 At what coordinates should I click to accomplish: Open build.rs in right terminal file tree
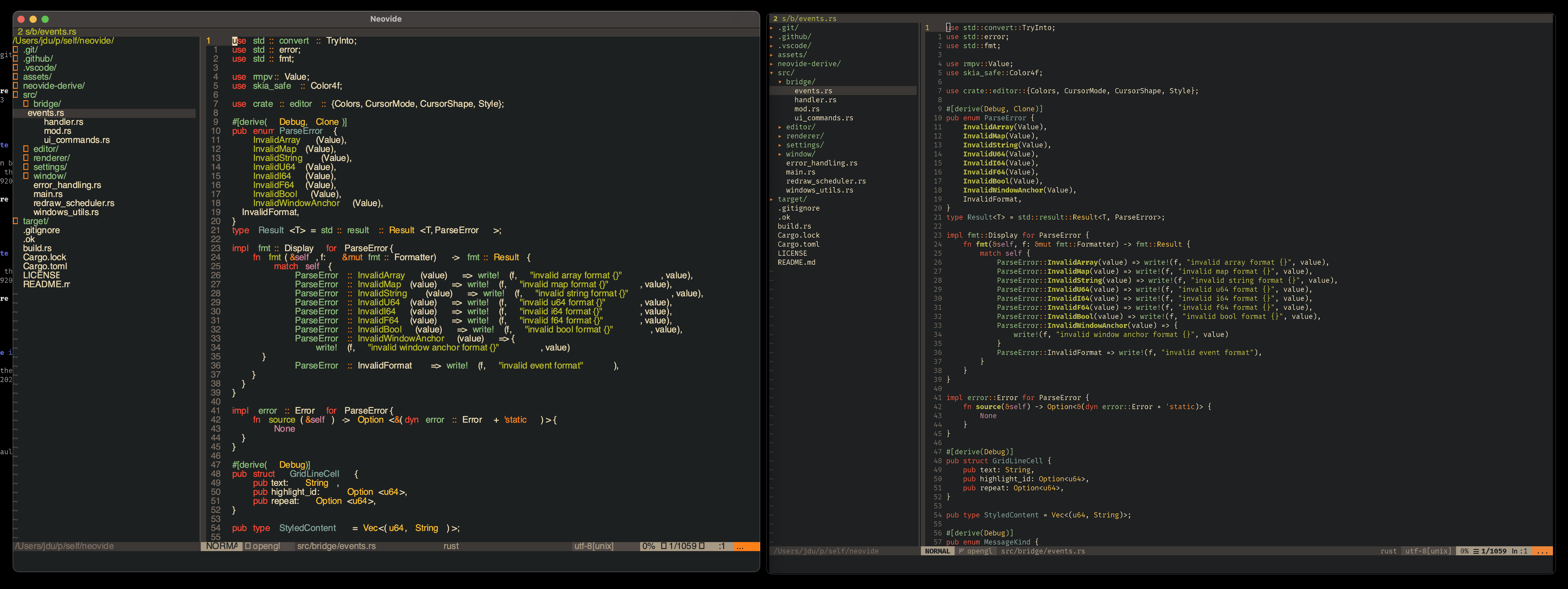[794, 226]
